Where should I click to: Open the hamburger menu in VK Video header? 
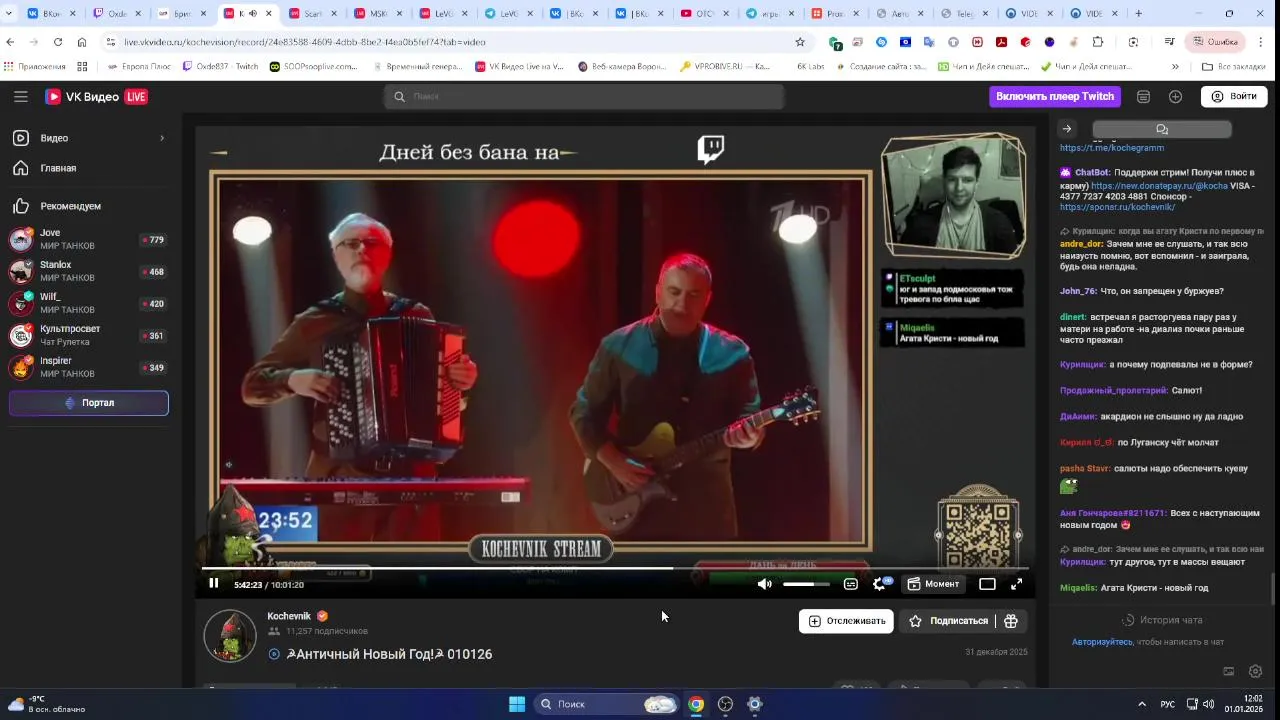coord(21,96)
